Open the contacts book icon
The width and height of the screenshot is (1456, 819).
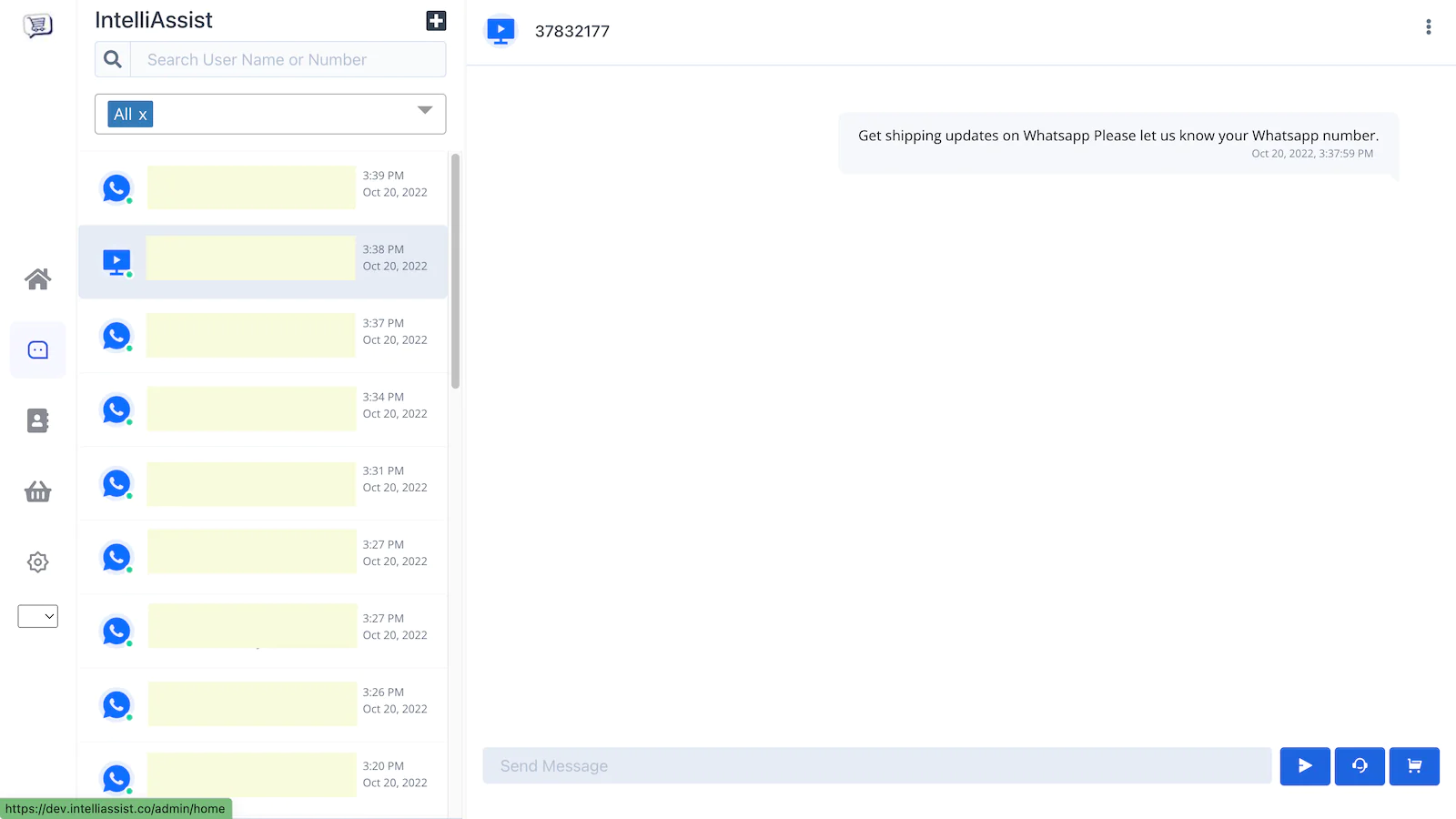[x=37, y=420]
